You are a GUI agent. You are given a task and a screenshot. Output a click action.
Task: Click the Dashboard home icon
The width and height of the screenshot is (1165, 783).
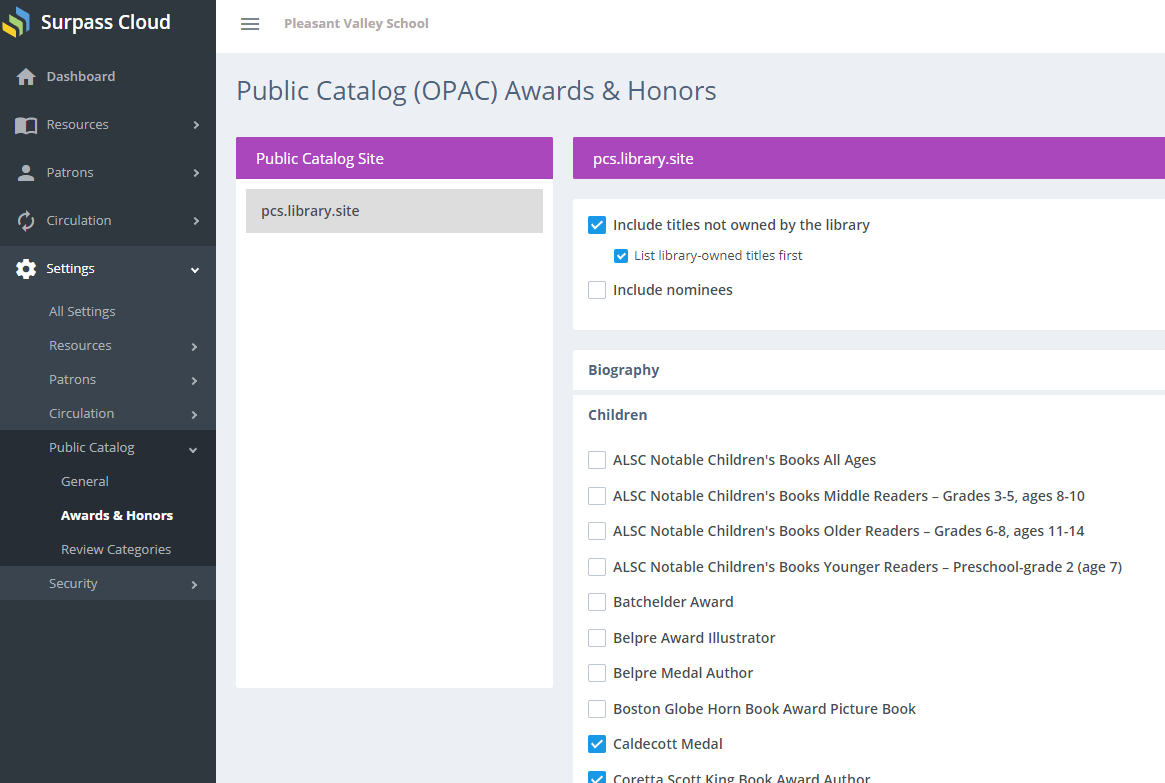[x=26, y=77]
